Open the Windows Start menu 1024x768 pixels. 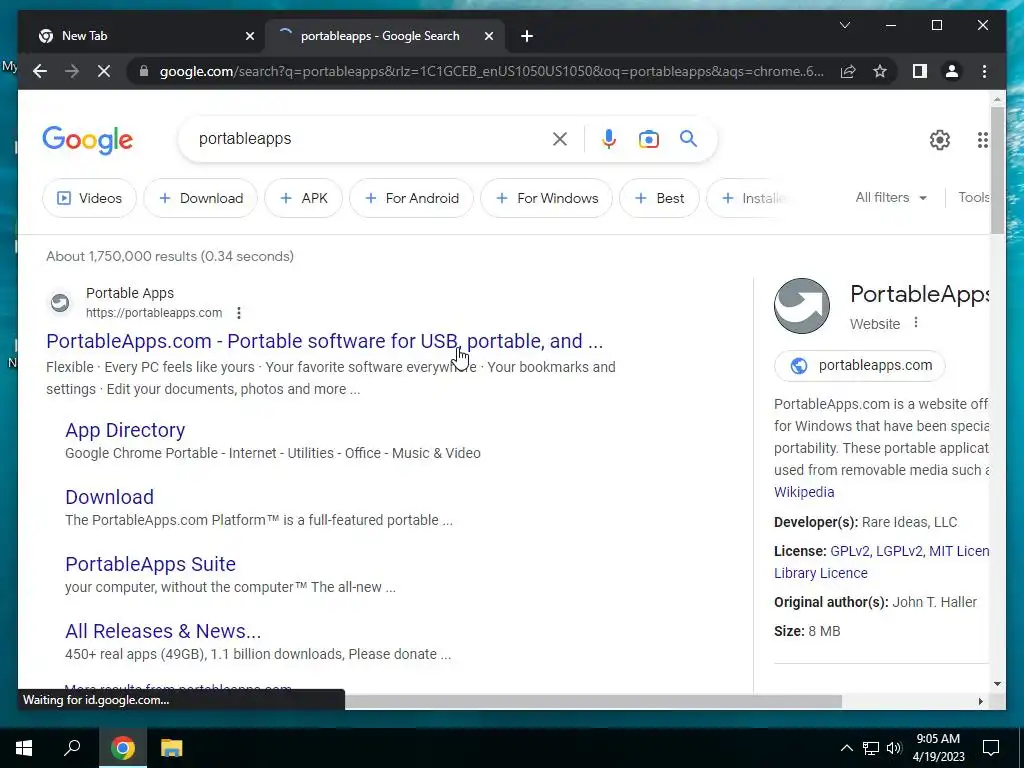click(24, 748)
